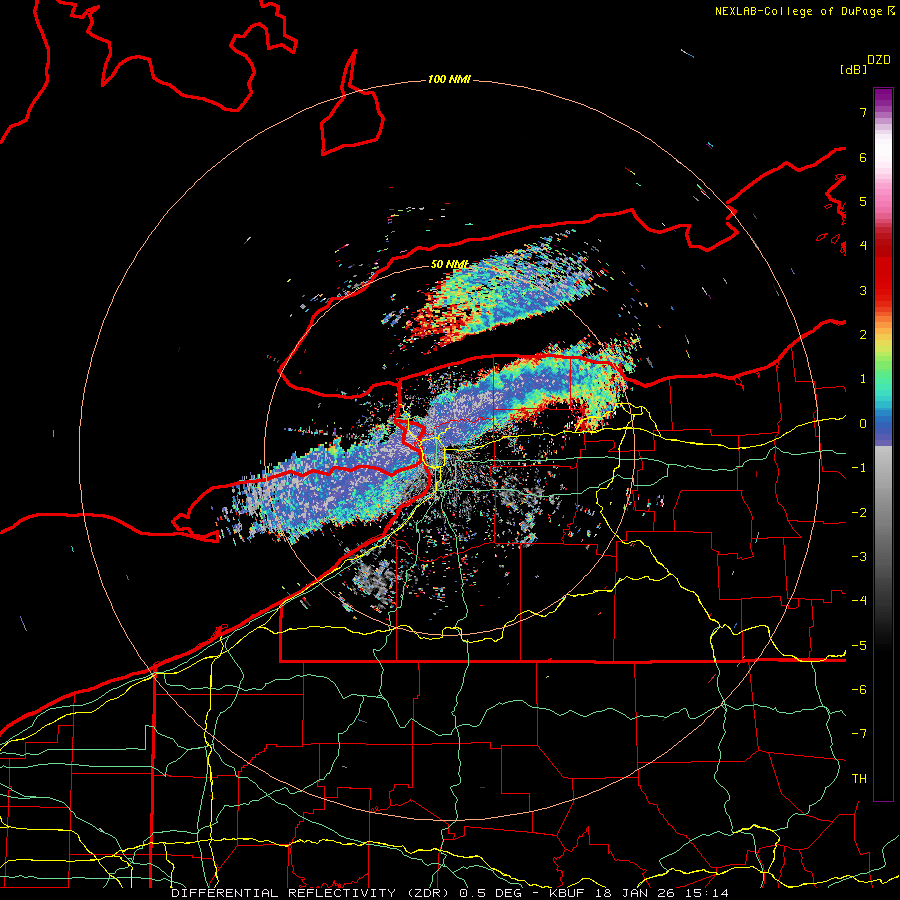Click the positive "5" scale label
Screen dimensions: 900x900
pyautogui.click(x=863, y=201)
